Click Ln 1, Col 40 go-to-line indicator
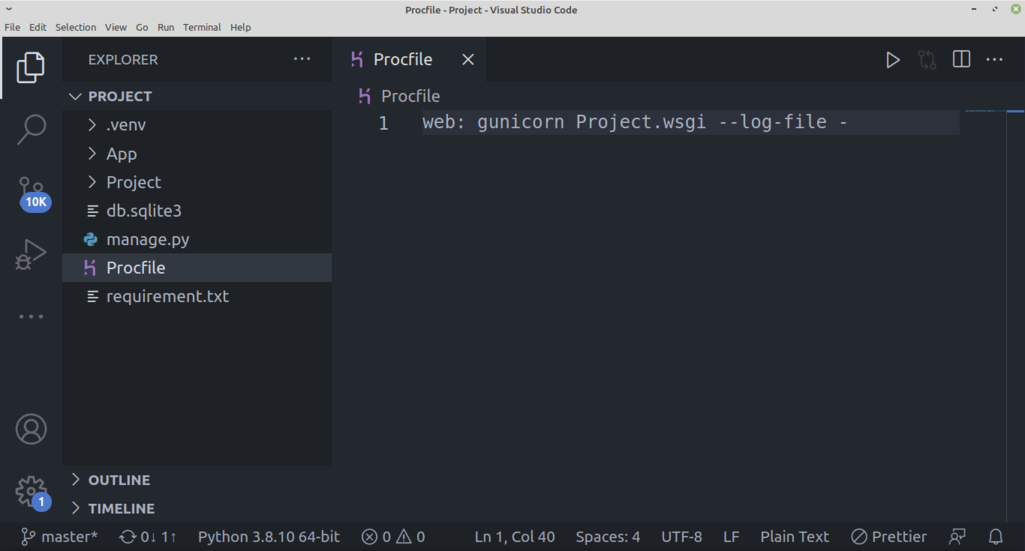 (x=514, y=537)
